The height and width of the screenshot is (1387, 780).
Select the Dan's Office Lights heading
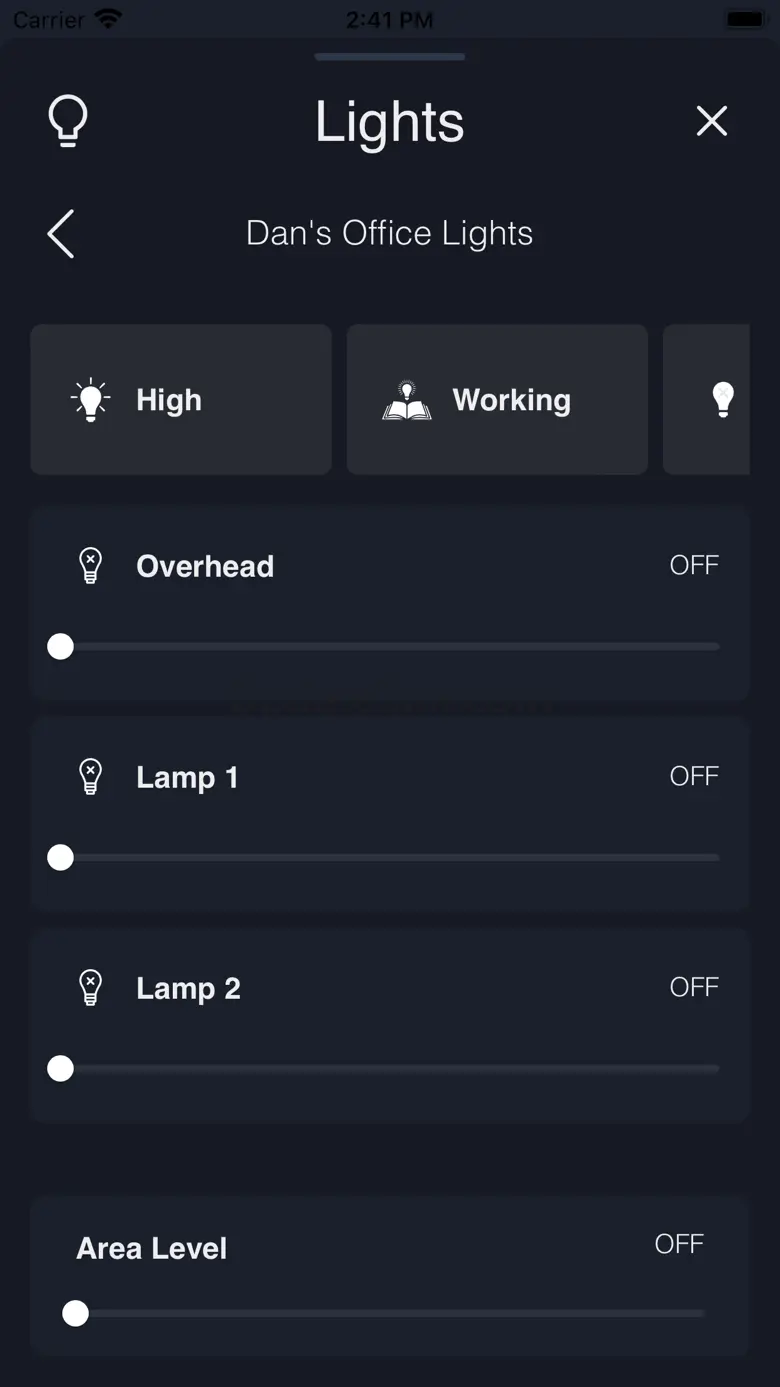tap(390, 233)
